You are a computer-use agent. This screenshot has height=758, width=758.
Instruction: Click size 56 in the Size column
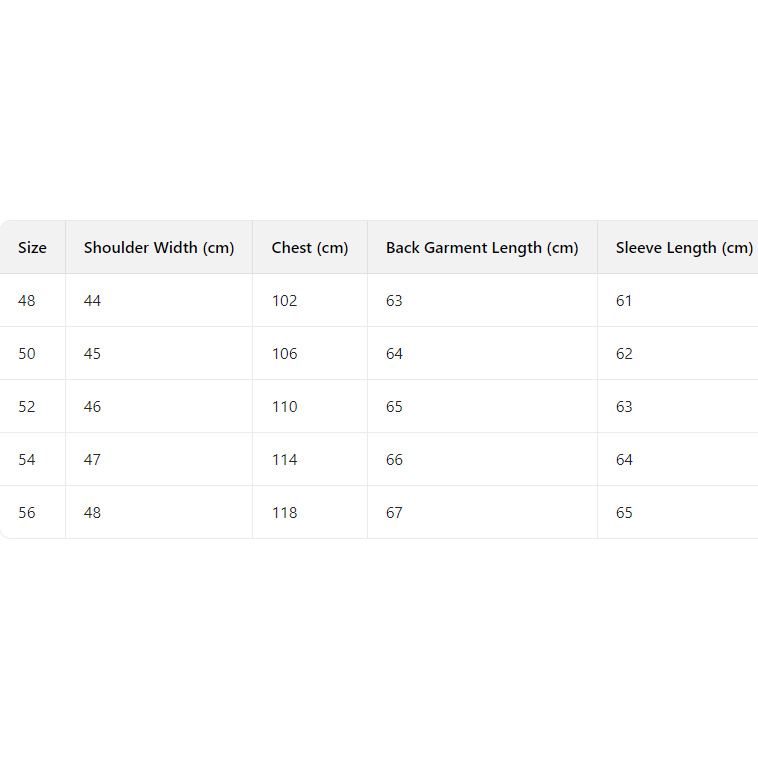coord(27,513)
